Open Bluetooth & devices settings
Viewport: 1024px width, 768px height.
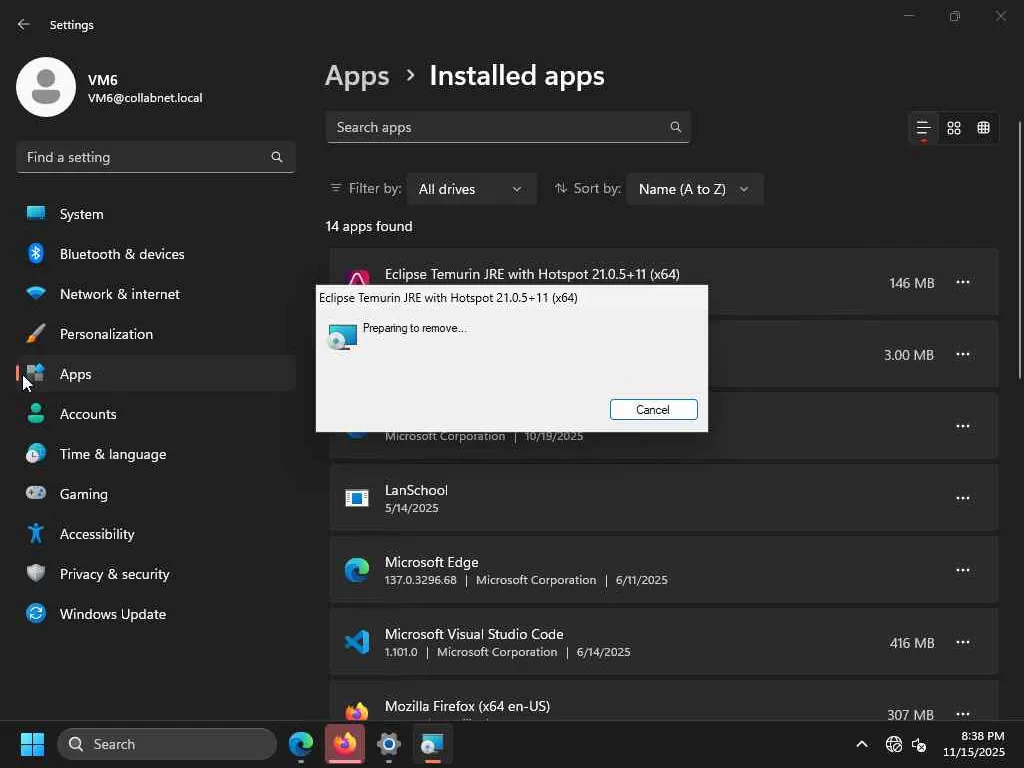pyautogui.click(x=122, y=254)
